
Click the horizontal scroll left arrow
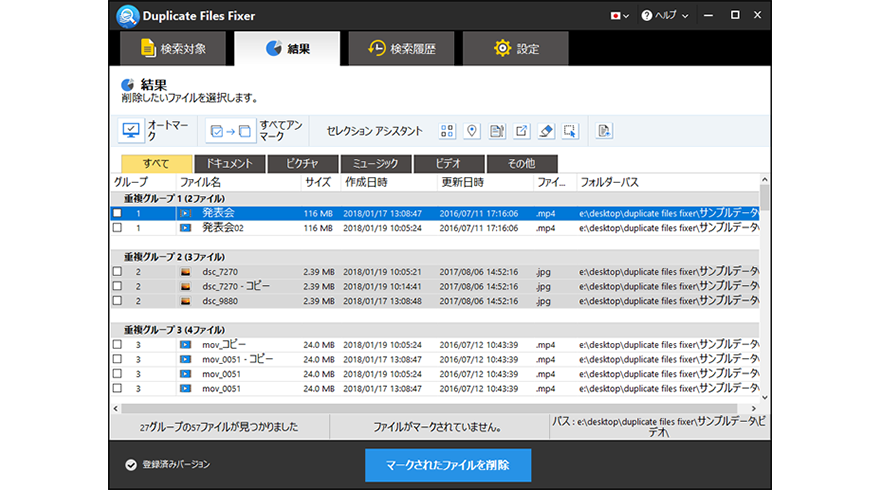(x=116, y=409)
